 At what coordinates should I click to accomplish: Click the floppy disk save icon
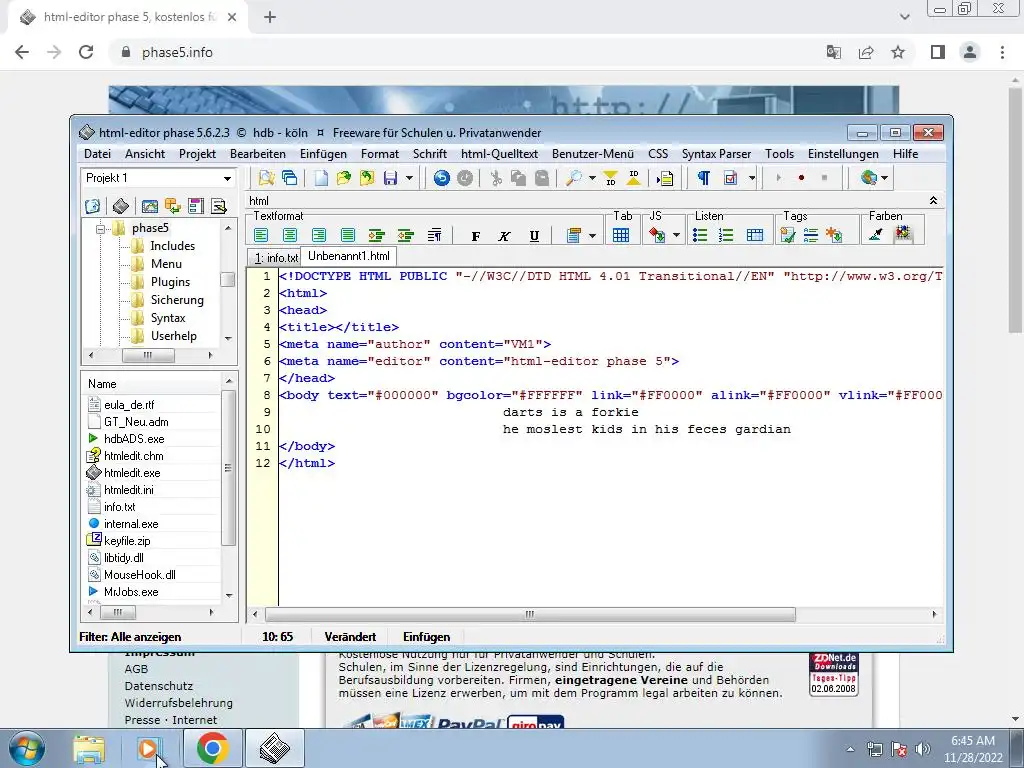click(391, 178)
